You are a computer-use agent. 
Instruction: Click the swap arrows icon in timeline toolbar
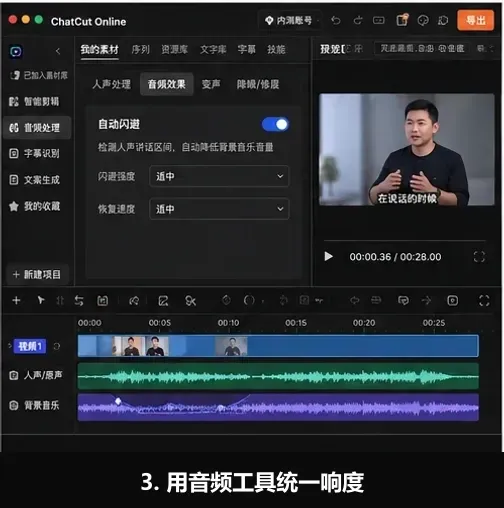pos(79,301)
